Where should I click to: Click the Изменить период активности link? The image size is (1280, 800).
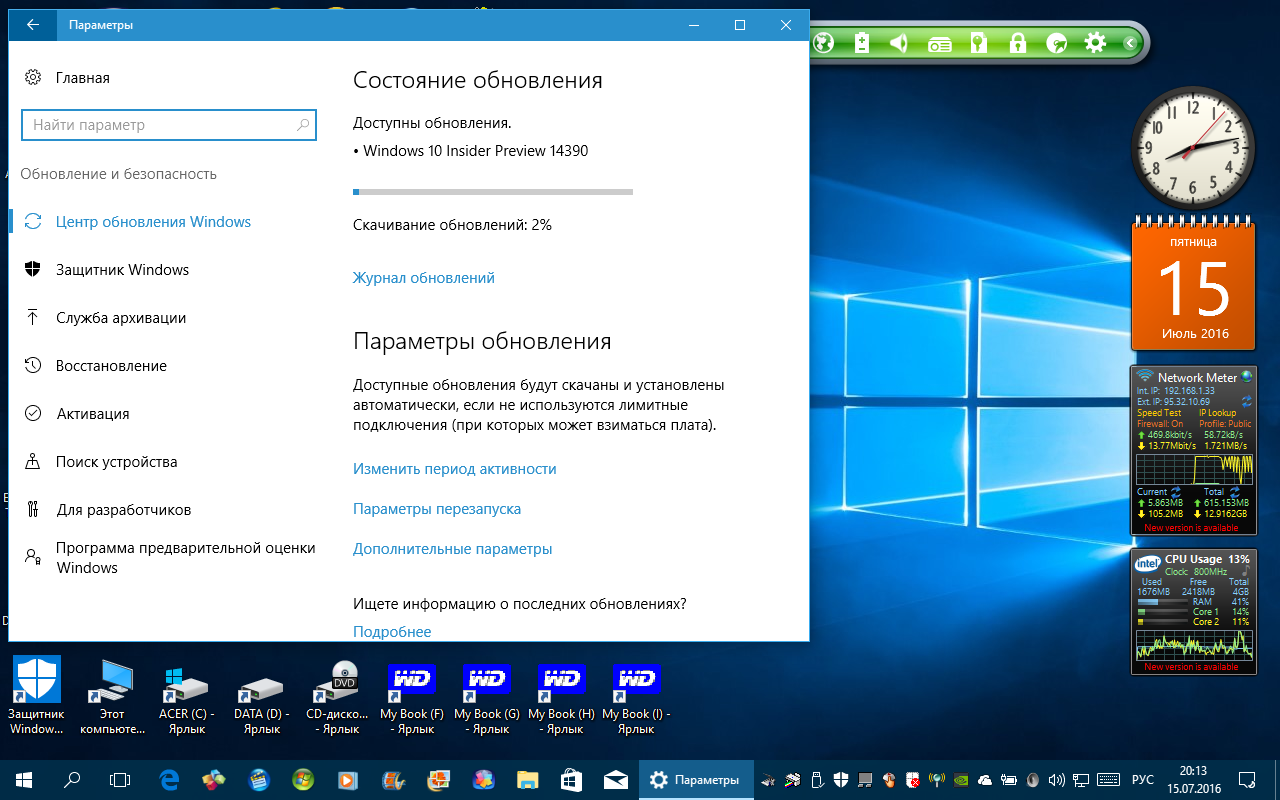455,469
